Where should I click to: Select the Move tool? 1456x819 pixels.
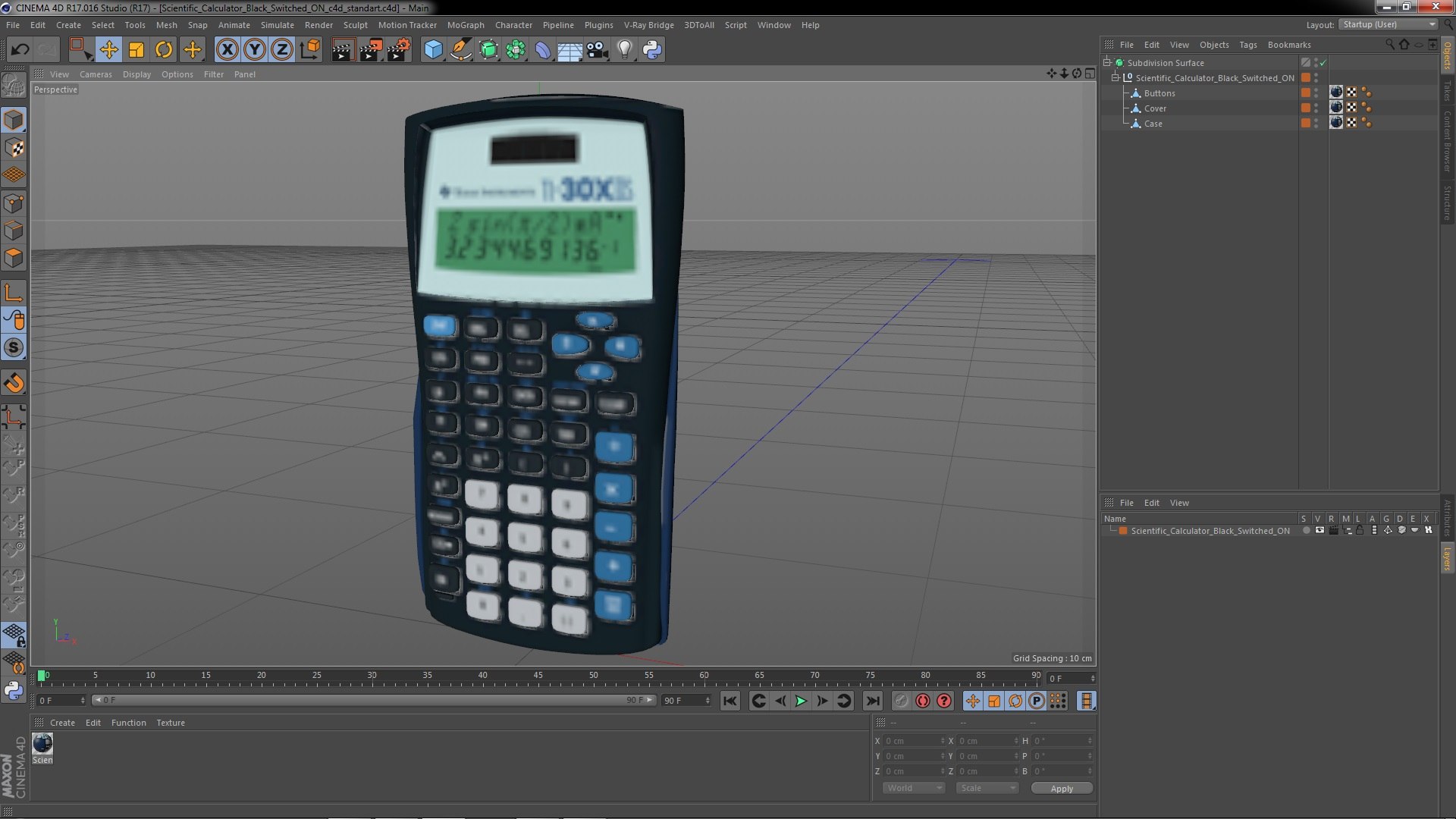point(108,50)
